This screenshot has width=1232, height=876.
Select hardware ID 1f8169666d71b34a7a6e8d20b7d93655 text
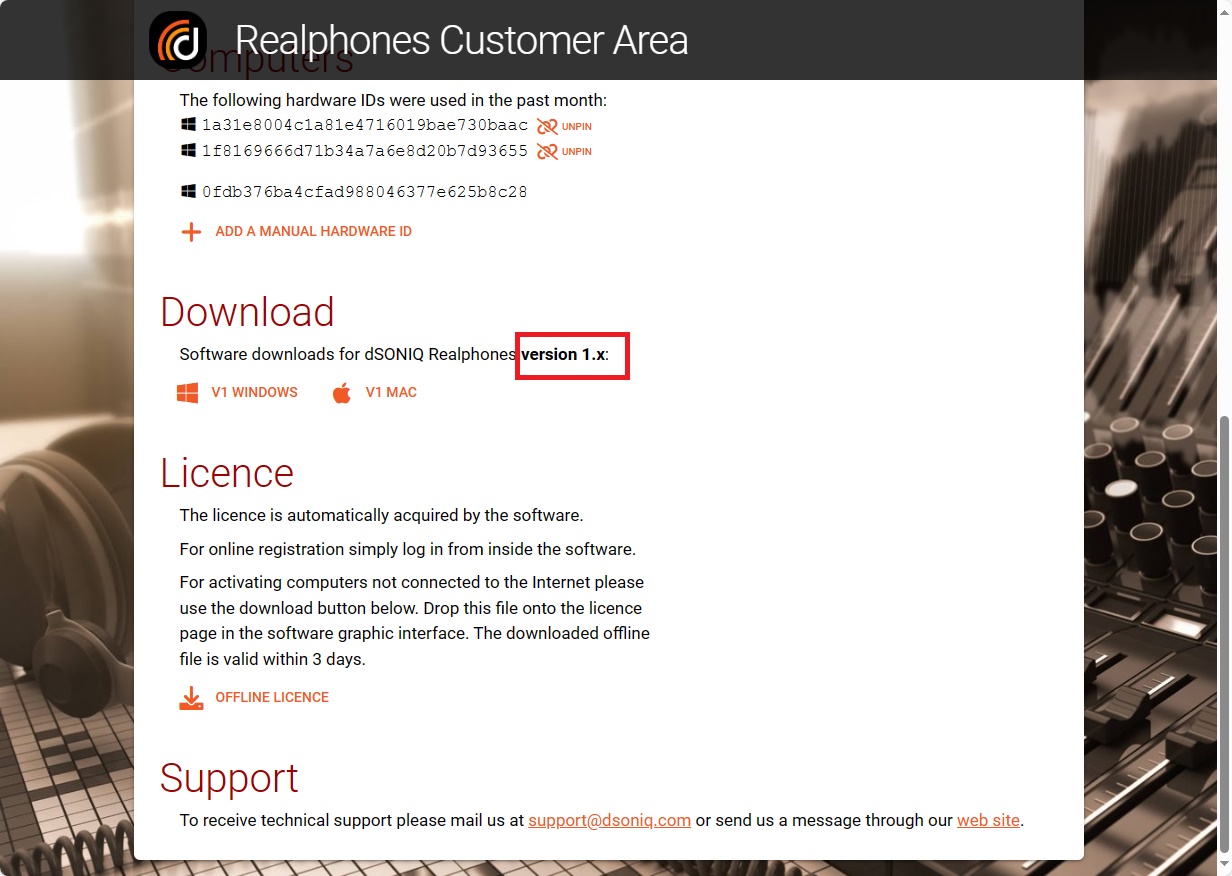click(364, 152)
